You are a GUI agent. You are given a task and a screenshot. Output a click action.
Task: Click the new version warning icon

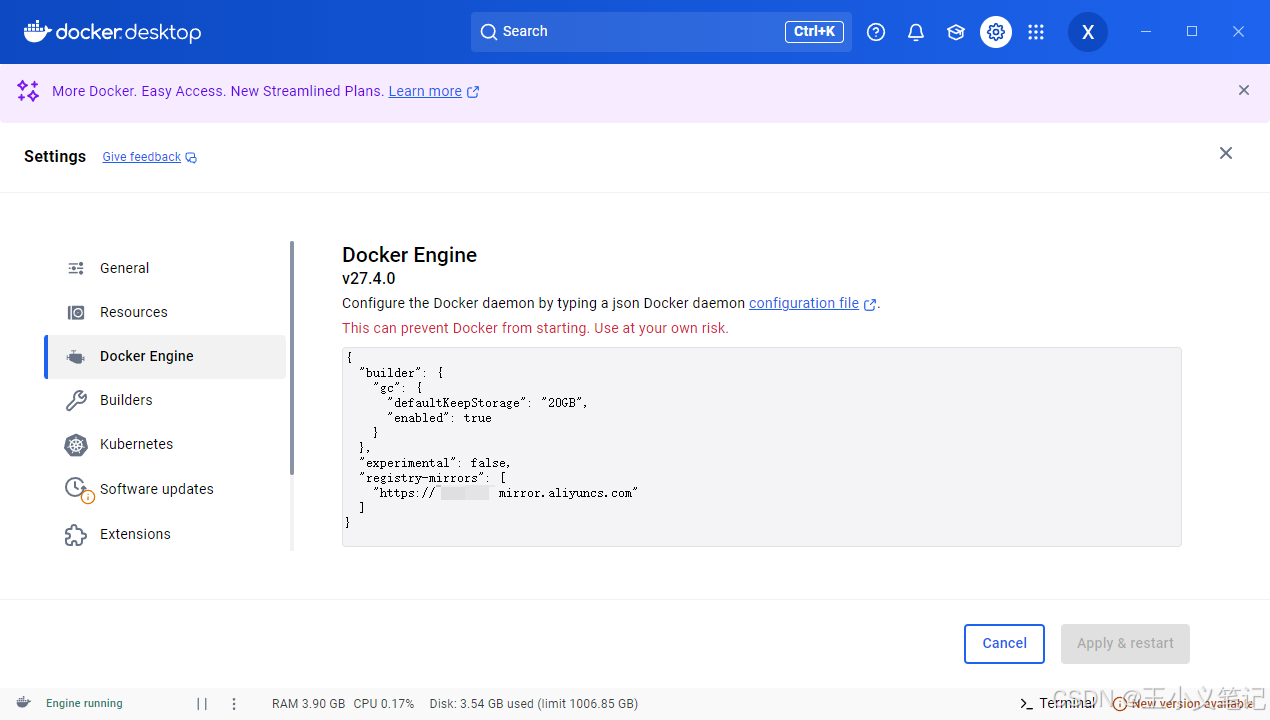pyautogui.click(x=1120, y=704)
